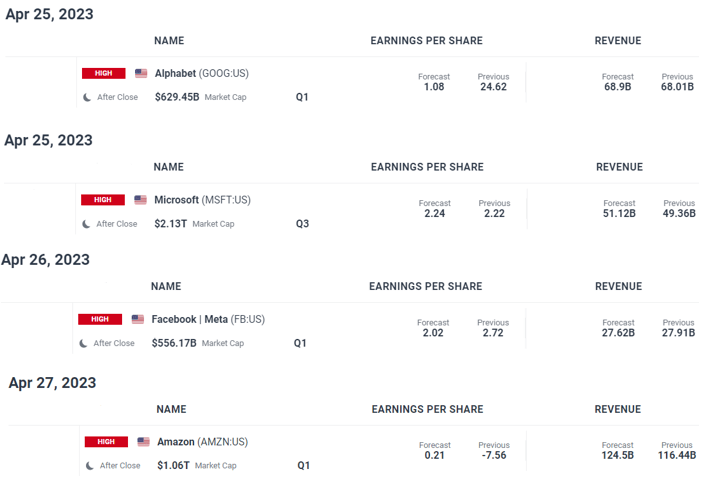Click the US flag icon beside Facebook | Meta
Viewport: 704px width, 484px height.
pos(138,319)
